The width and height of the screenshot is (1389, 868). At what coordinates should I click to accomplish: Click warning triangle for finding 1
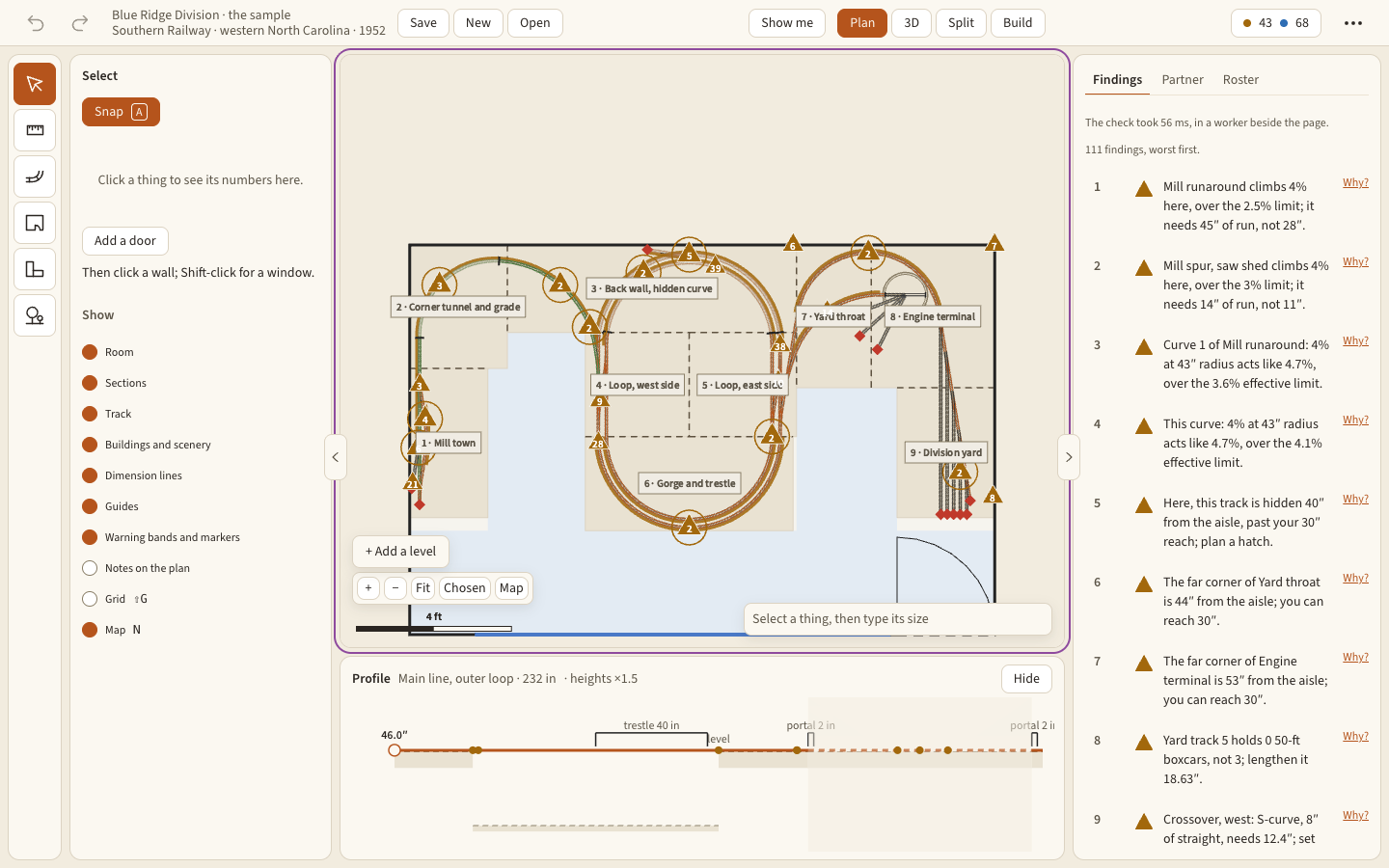[1144, 188]
